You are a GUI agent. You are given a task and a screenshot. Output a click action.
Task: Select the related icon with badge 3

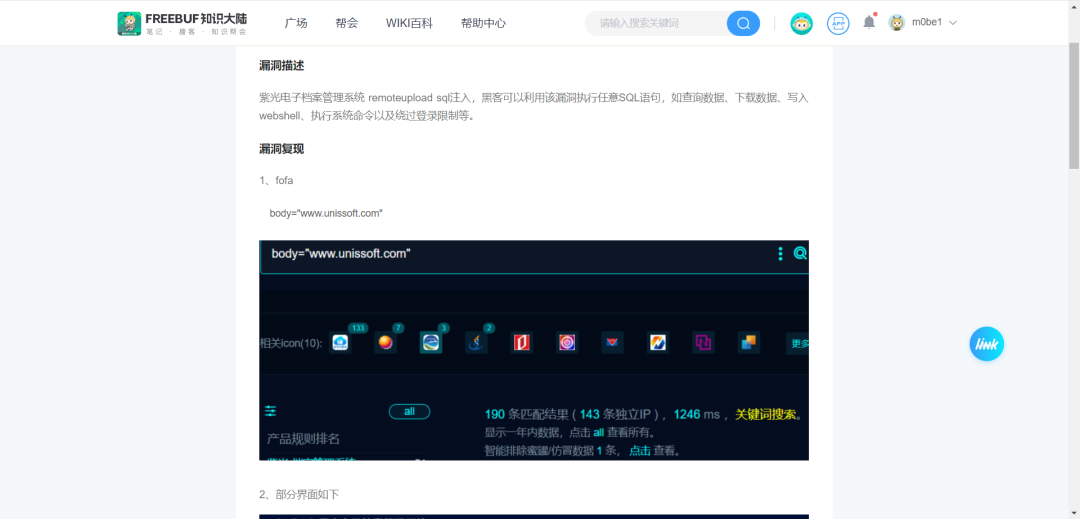tap(431, 342)
